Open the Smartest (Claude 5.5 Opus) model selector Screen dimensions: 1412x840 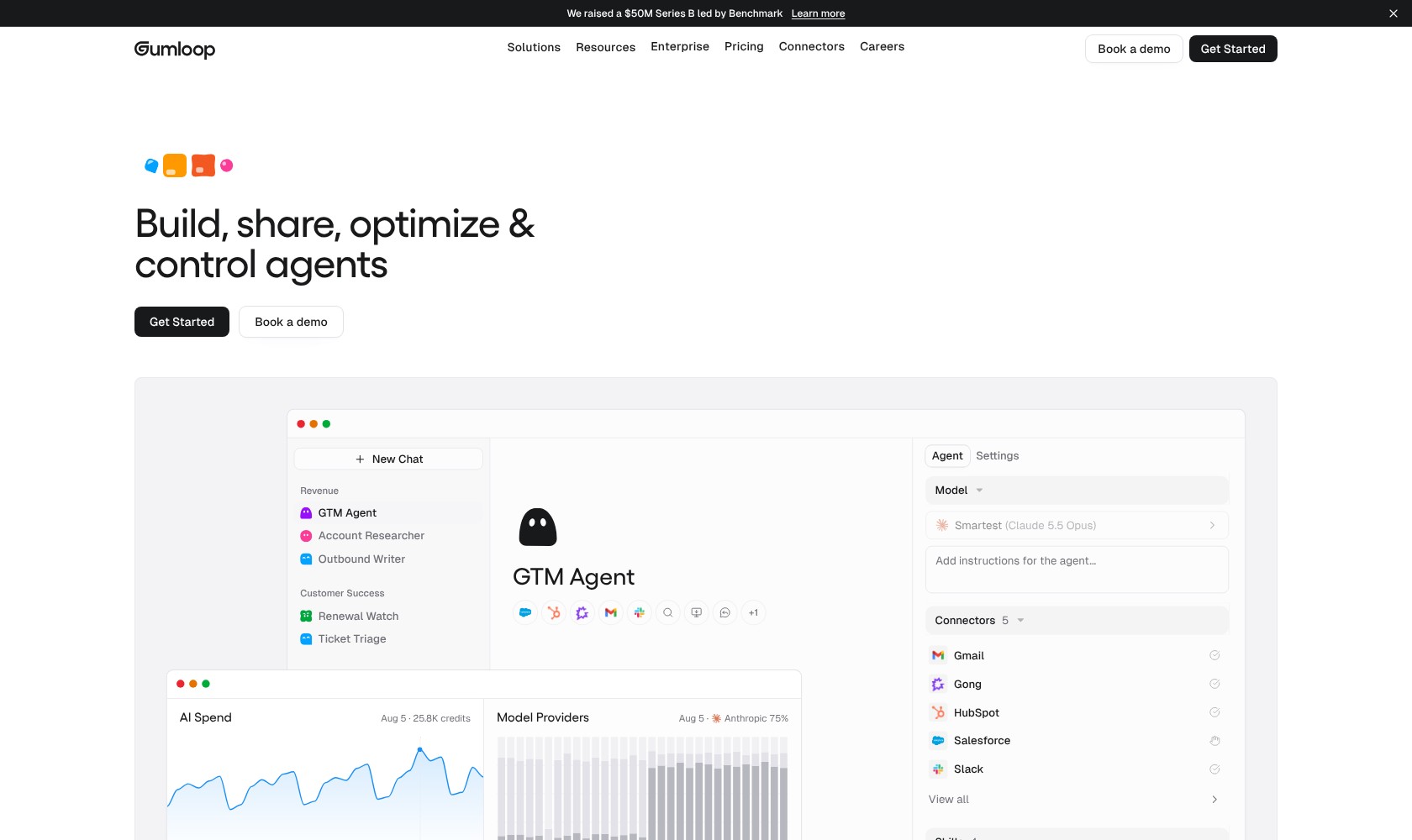pos(1077,525)
